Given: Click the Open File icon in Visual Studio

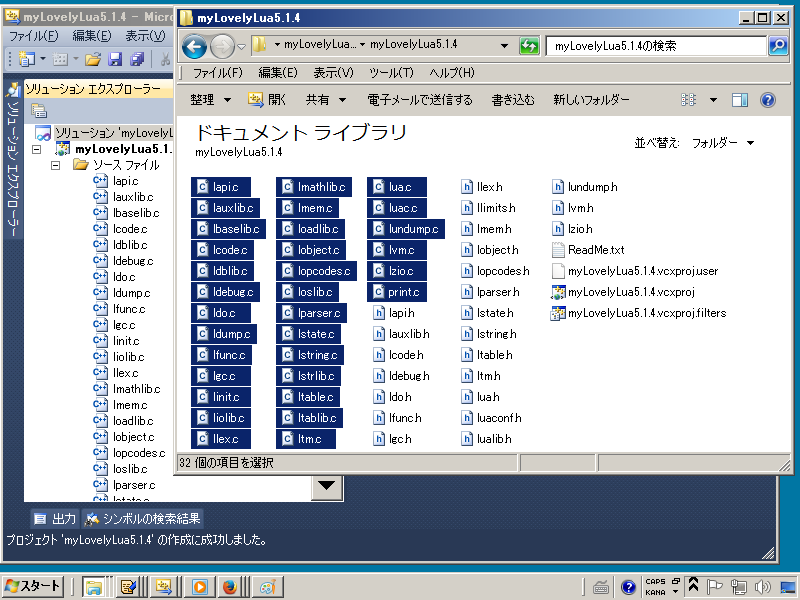Looking at the screenshot, I should tap(93, 60).
